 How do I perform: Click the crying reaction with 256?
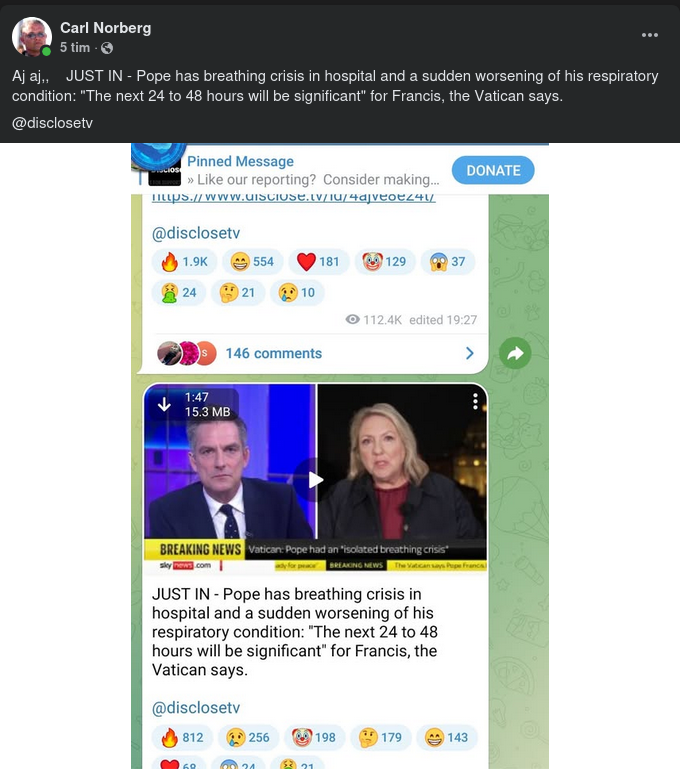pos(248,737)
